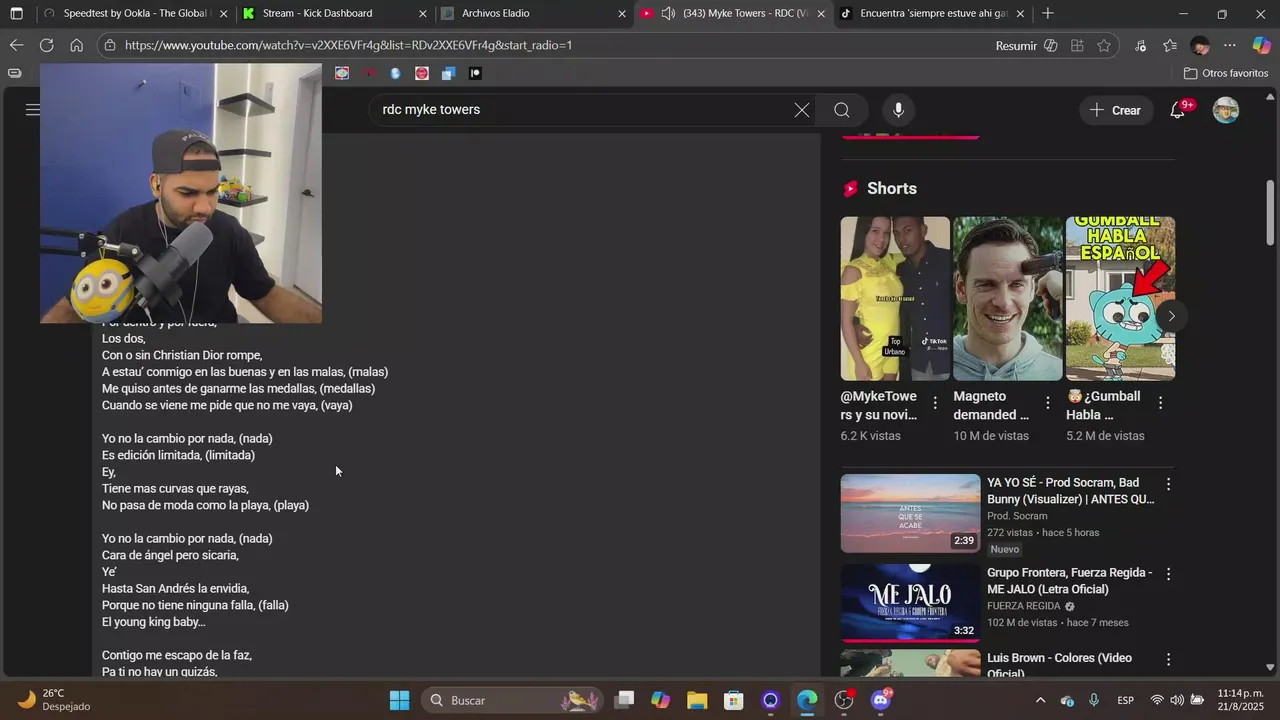
Task: Open YouTube hamburger guide menu
Action: [x=32, y=110]
